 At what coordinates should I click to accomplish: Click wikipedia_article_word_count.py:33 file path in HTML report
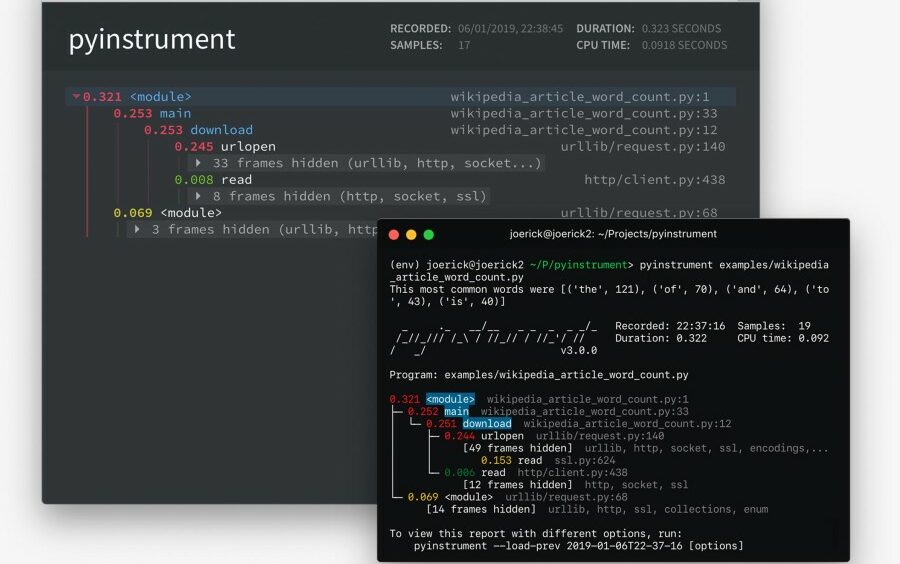pos(584,113)
